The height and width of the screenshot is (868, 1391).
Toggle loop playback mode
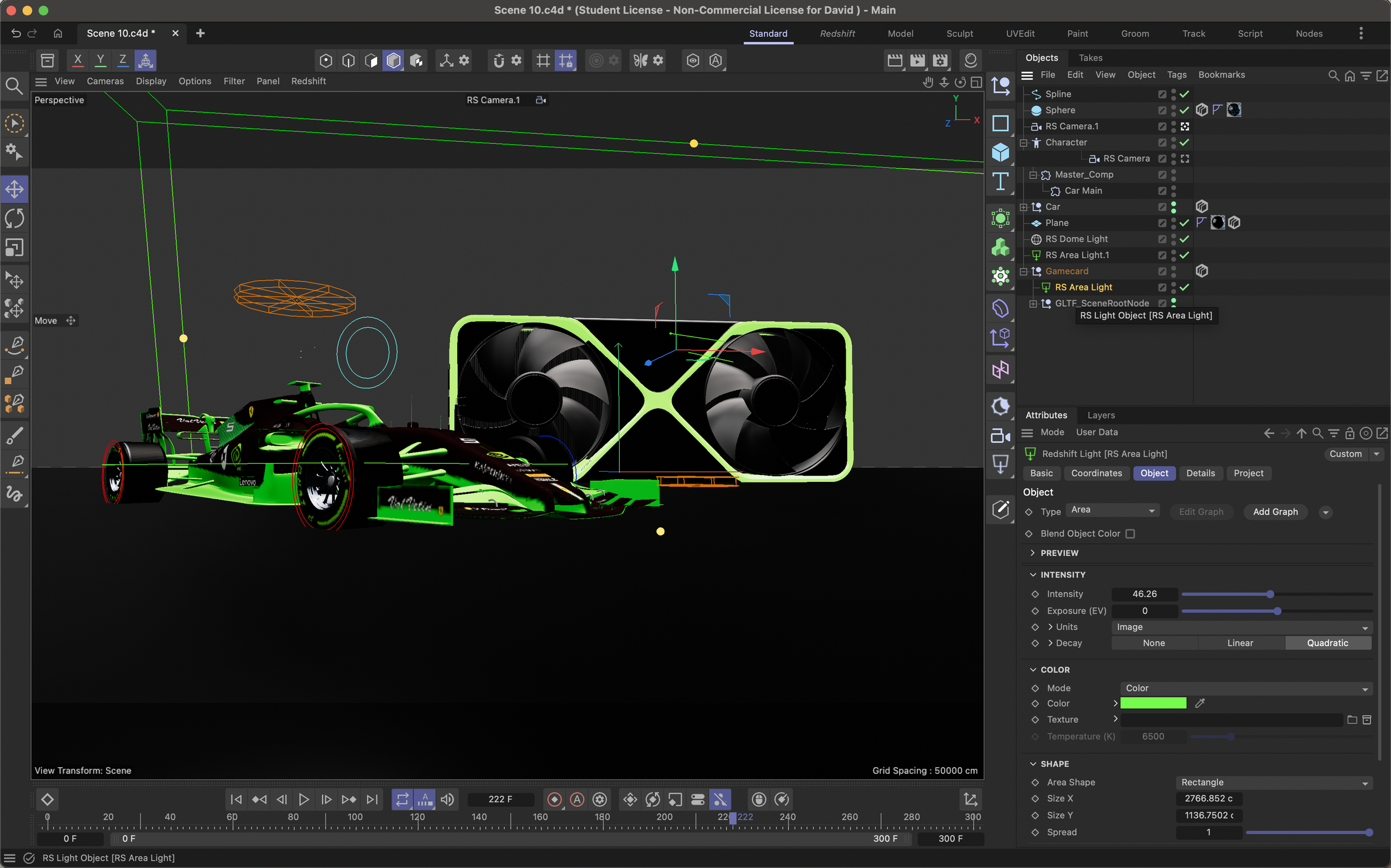402,799
